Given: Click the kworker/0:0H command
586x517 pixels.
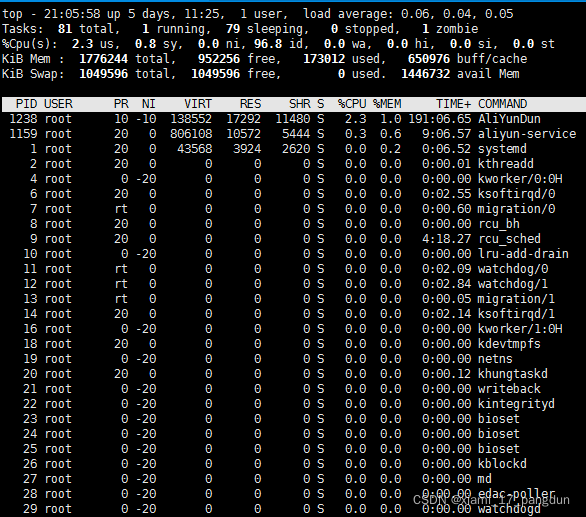Looking at the screenshot, I should point(520,179).
